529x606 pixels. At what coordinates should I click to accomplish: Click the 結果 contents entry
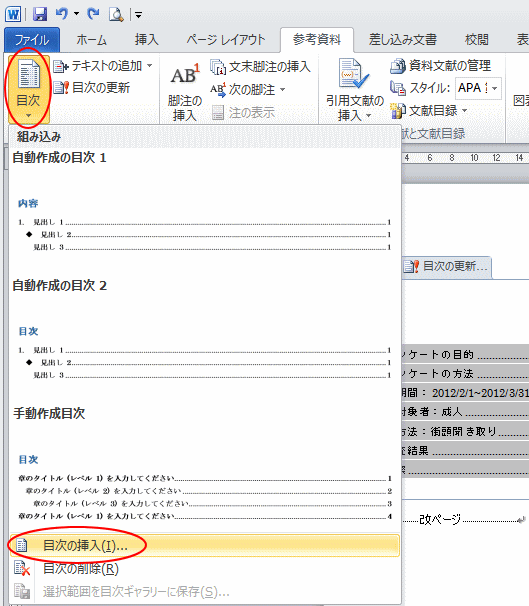pos(465,451)
